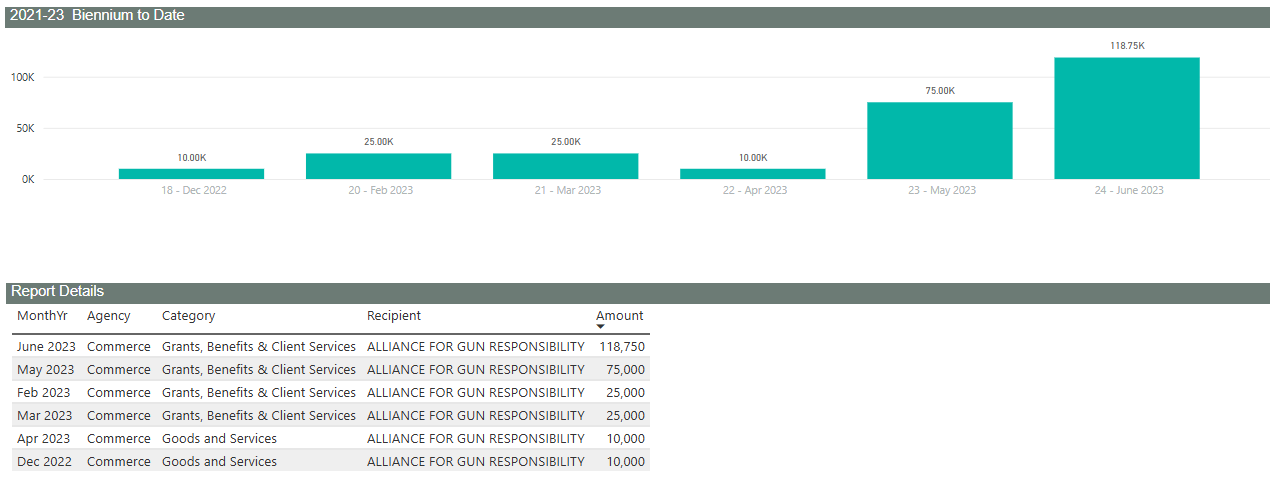Select the Dec 2022 MonthYr cell

(44, 462)
